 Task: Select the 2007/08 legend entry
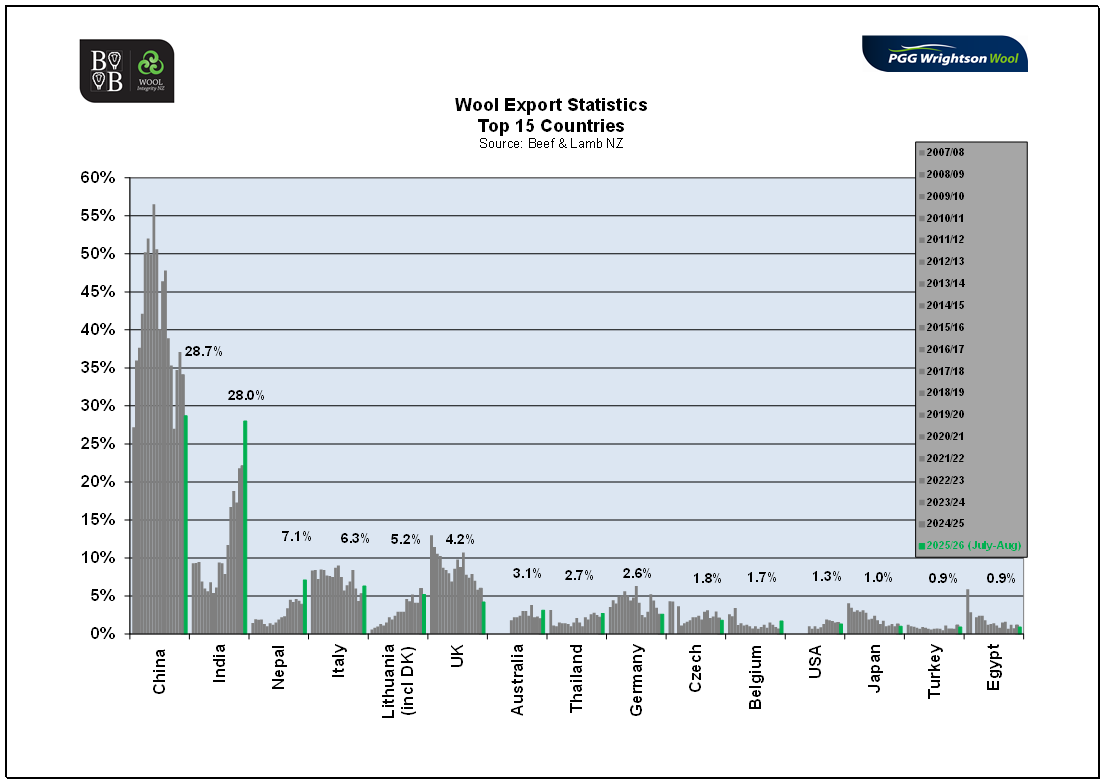point(946,152)
